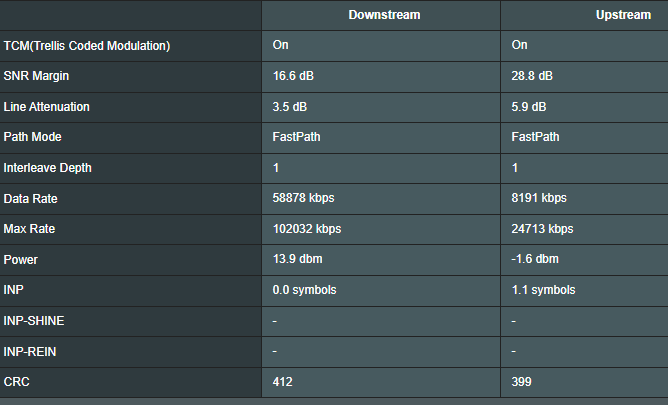Select the SNR Margin row label
This screenshot has height=405, width=668.
pyautogui.click(x=36, y=76)
